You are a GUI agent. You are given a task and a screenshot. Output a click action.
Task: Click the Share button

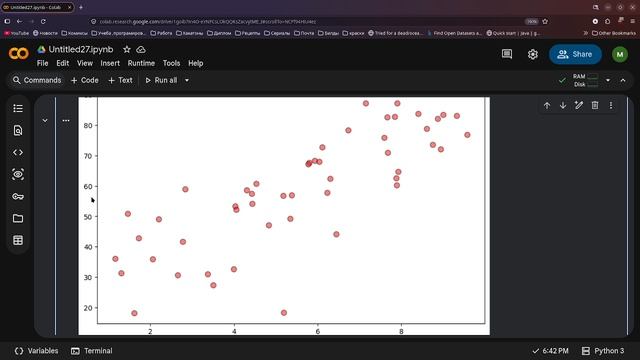(575, 54)
